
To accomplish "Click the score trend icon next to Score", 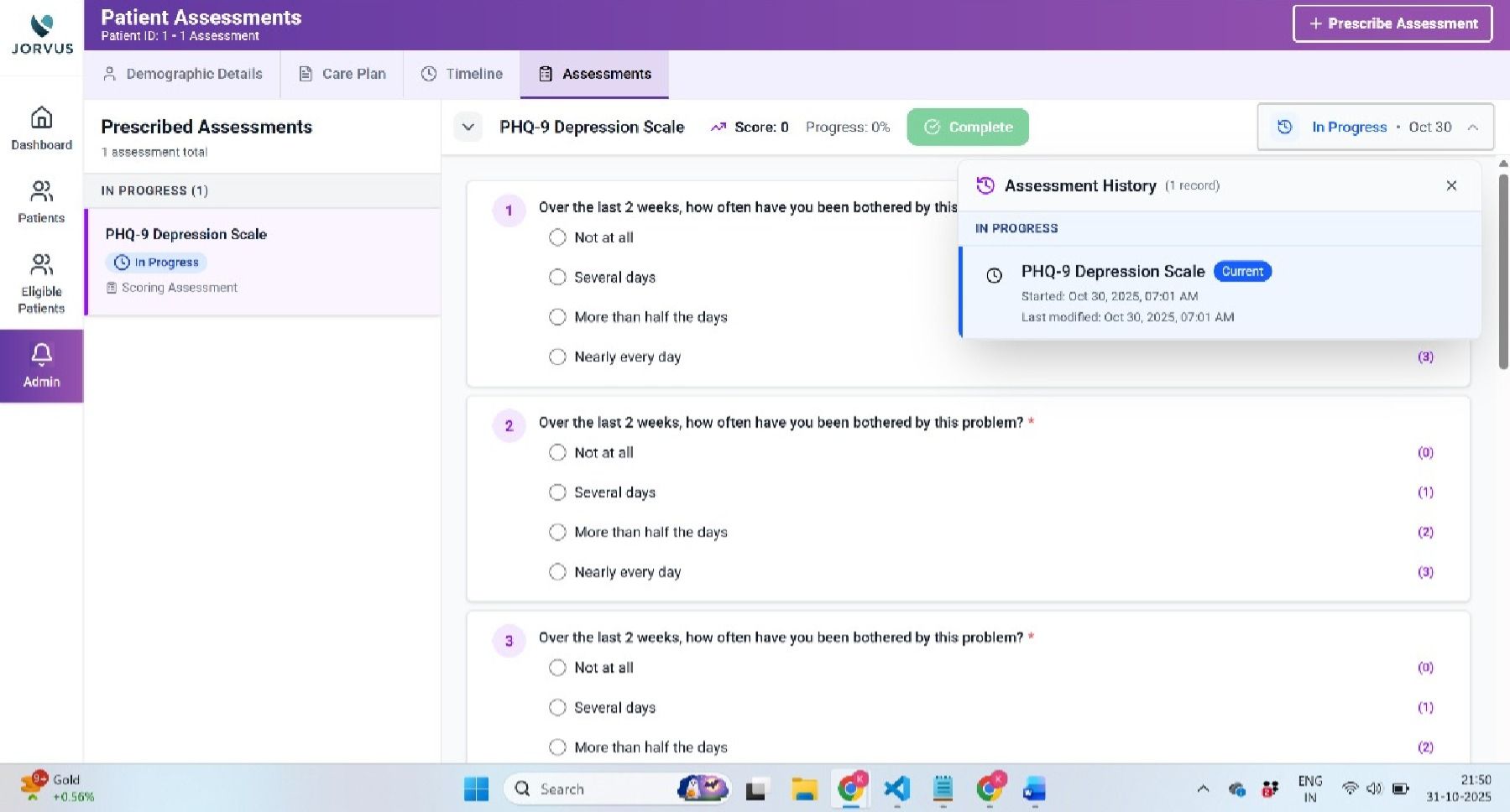I will click(718, 127).
